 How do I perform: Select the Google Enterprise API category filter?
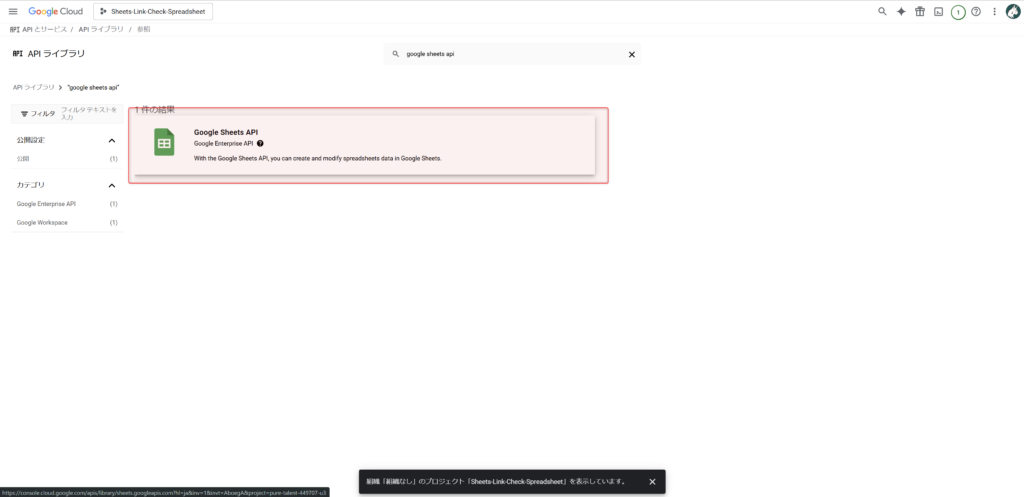[x=46, y=204]
